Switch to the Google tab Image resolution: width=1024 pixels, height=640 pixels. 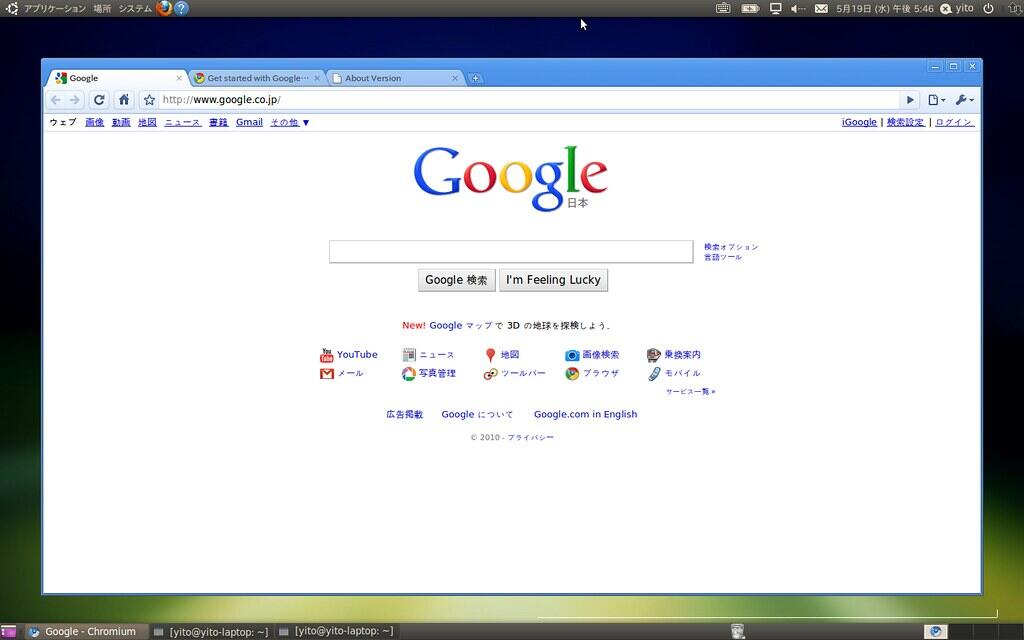click(x=118, y=78)
